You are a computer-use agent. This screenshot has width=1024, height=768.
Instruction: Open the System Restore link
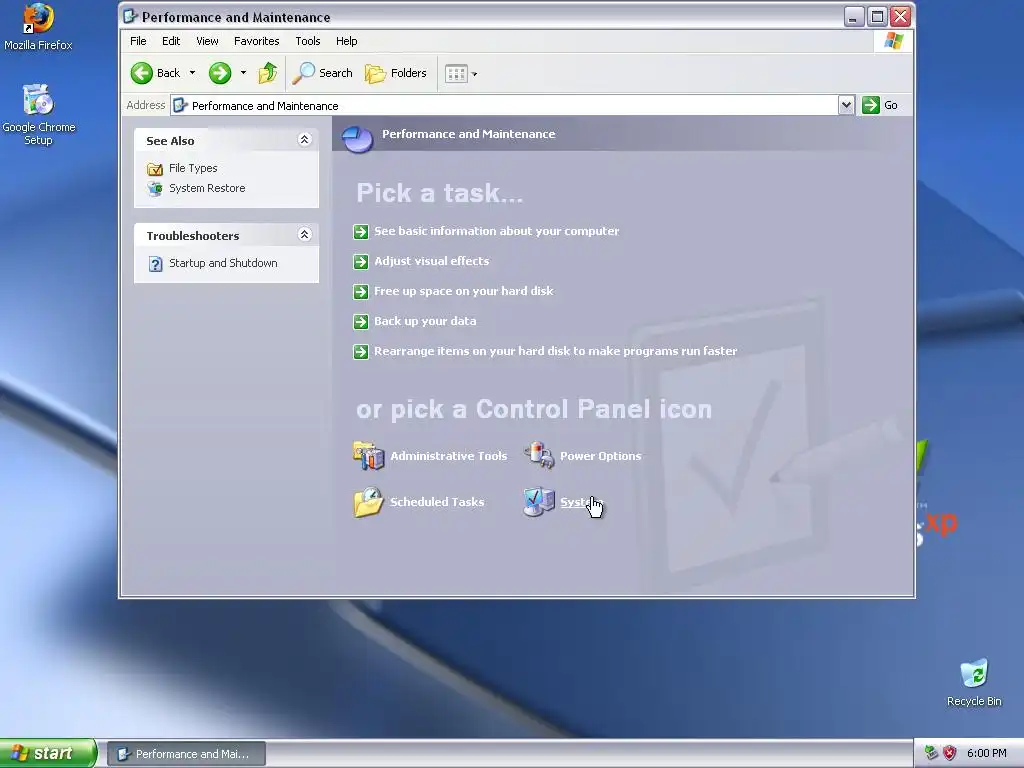click(x=207, y=188)
